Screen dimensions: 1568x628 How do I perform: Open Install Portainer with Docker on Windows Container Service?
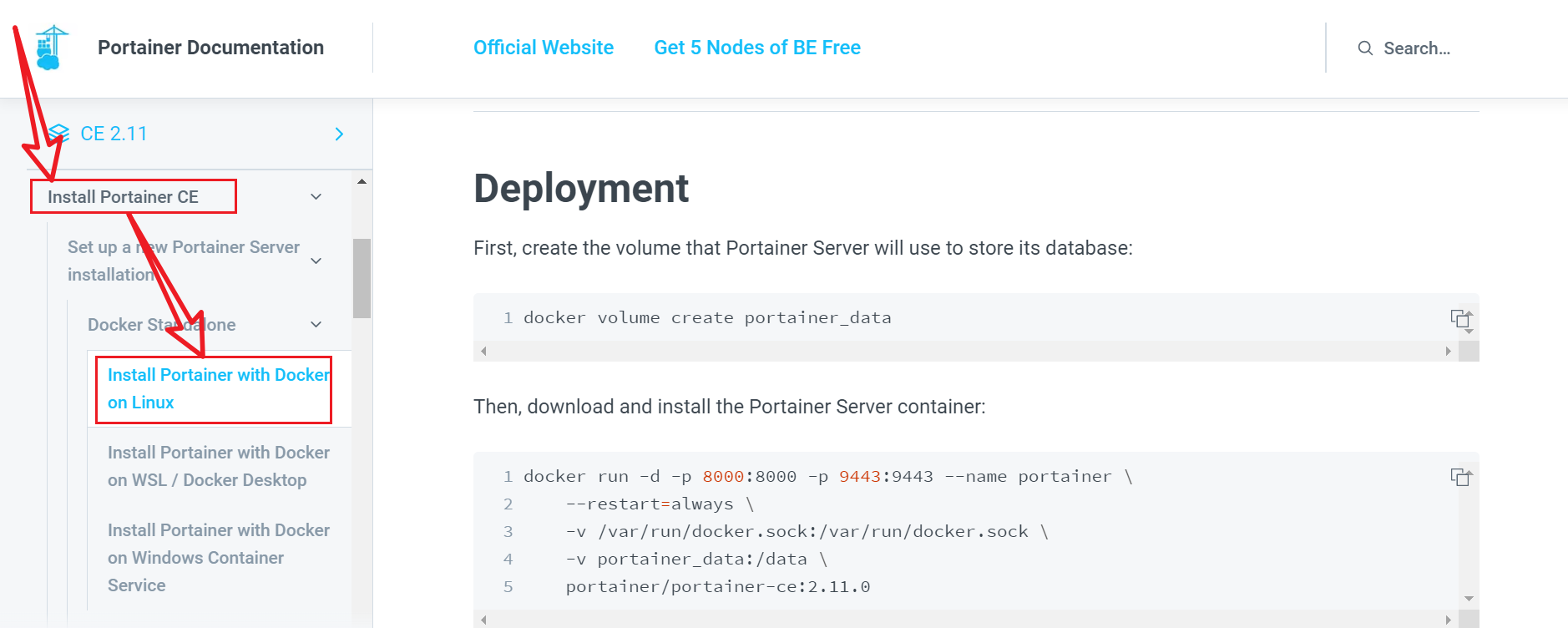[219, 558]
